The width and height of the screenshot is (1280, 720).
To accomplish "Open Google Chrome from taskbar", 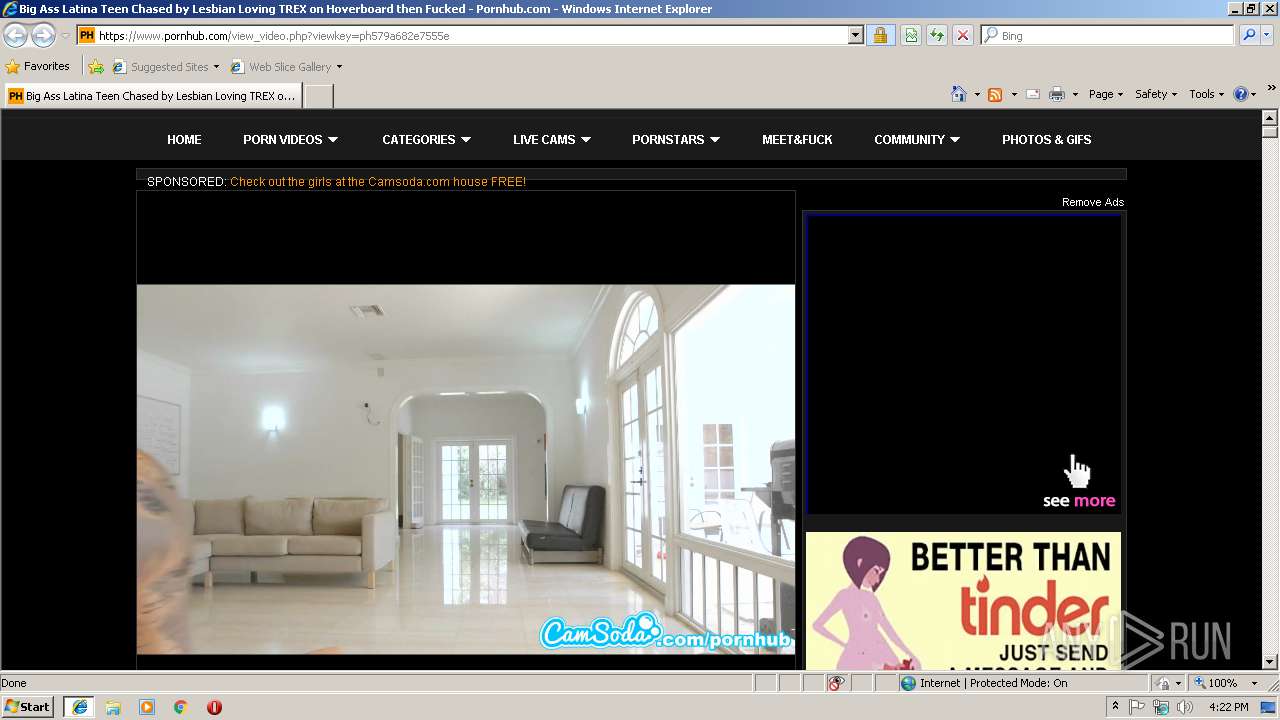I will 181,707.
